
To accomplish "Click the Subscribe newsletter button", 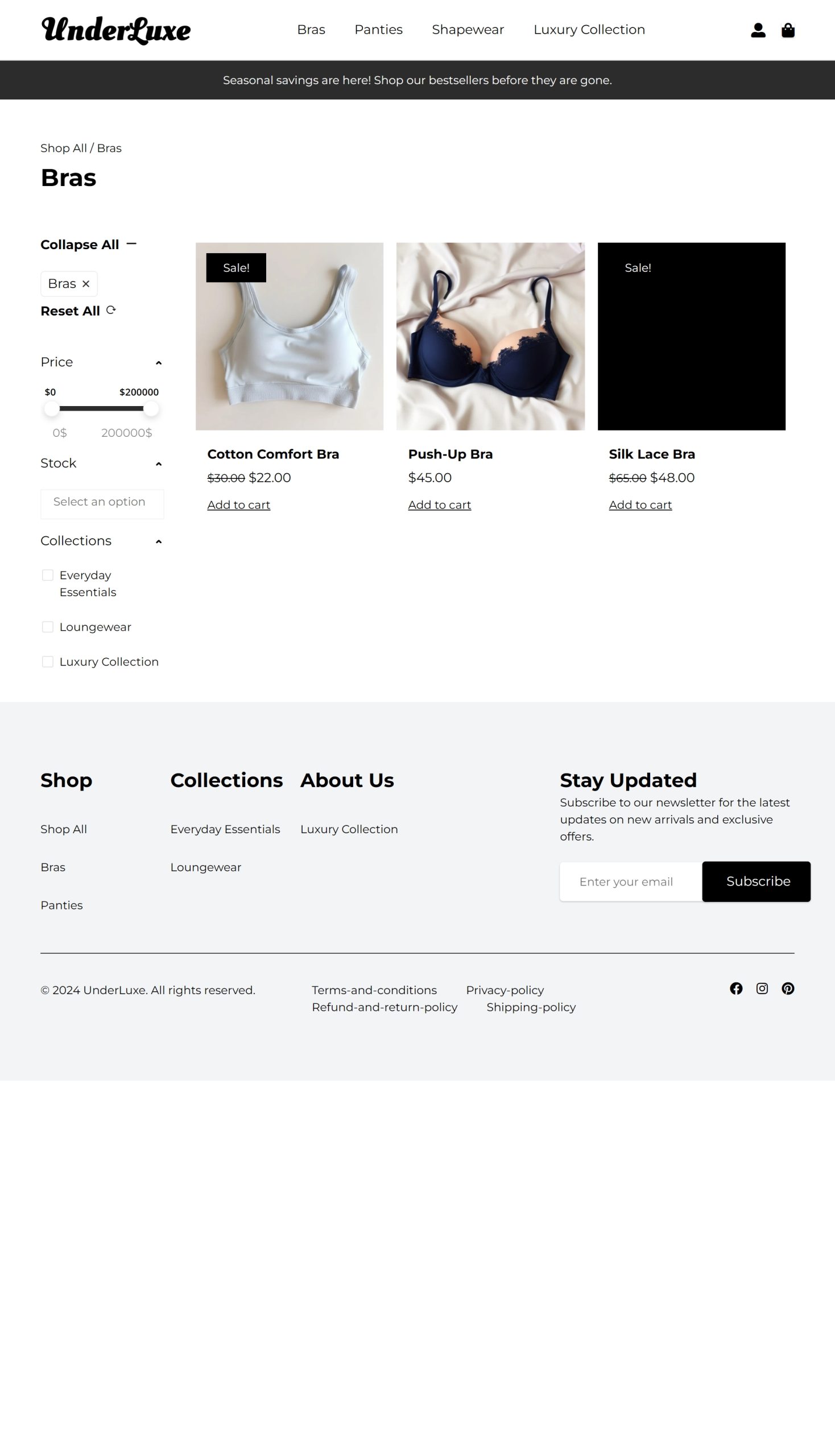I will pyautogui.click(x=756, y=882).
